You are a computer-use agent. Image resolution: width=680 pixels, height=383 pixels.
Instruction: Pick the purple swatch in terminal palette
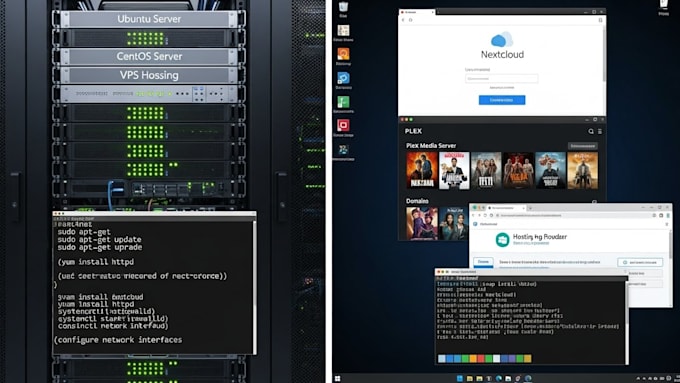click(512, 358)
